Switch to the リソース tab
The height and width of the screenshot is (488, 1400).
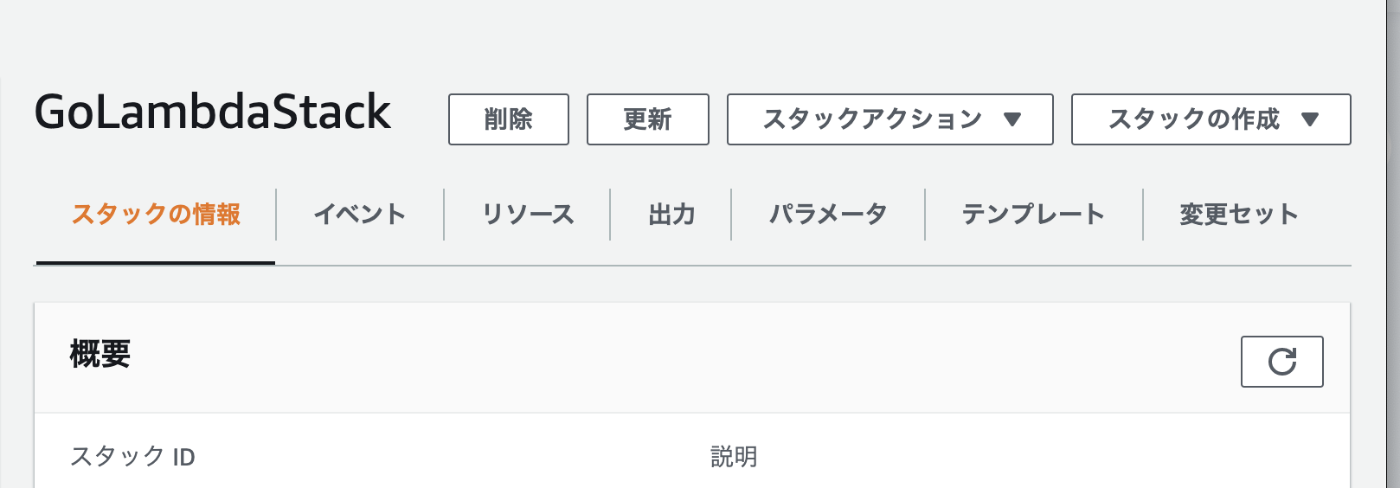pyautogui.click(x=527, y=214)
